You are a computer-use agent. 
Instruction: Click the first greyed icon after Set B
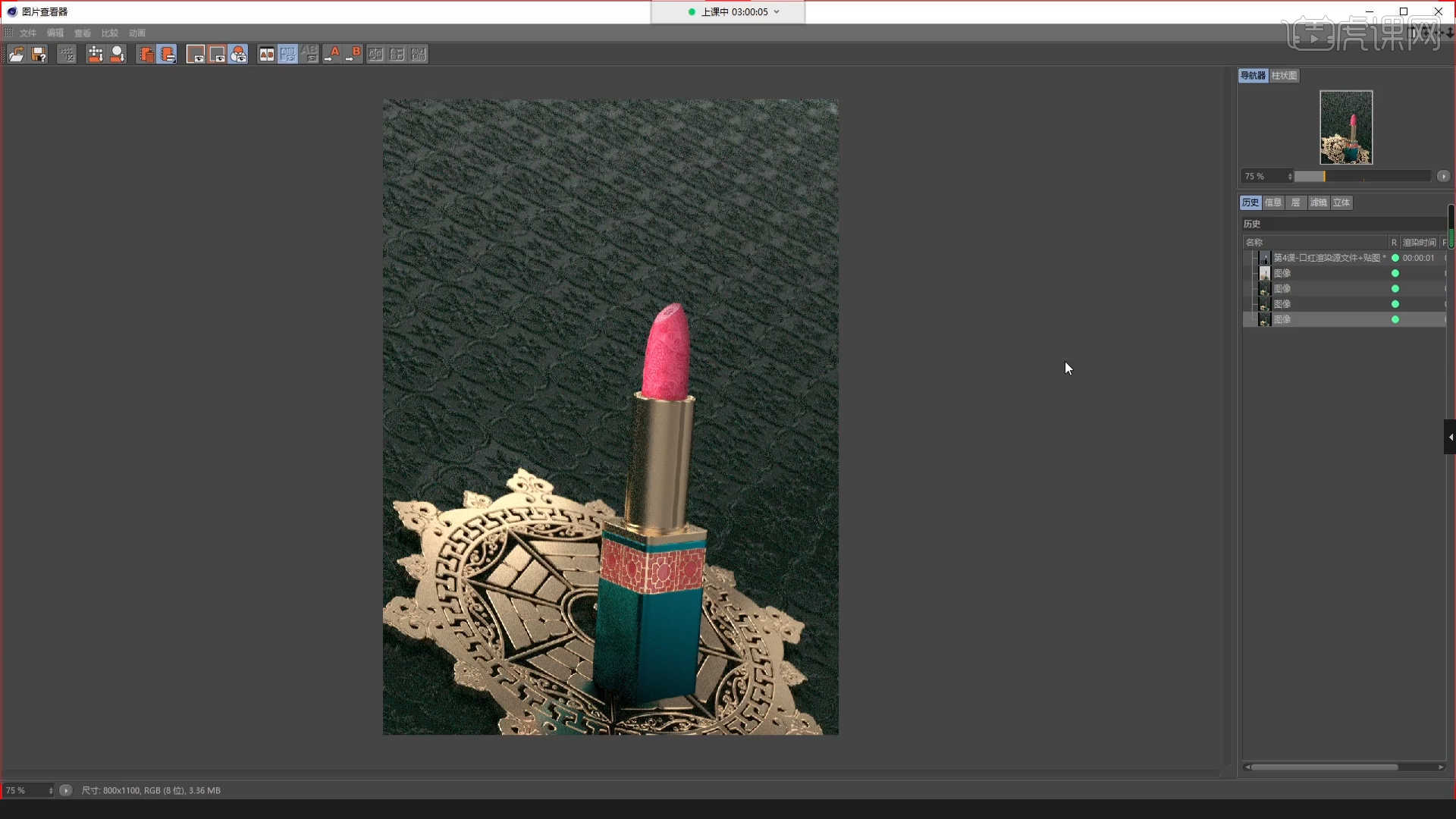(375, 54)
